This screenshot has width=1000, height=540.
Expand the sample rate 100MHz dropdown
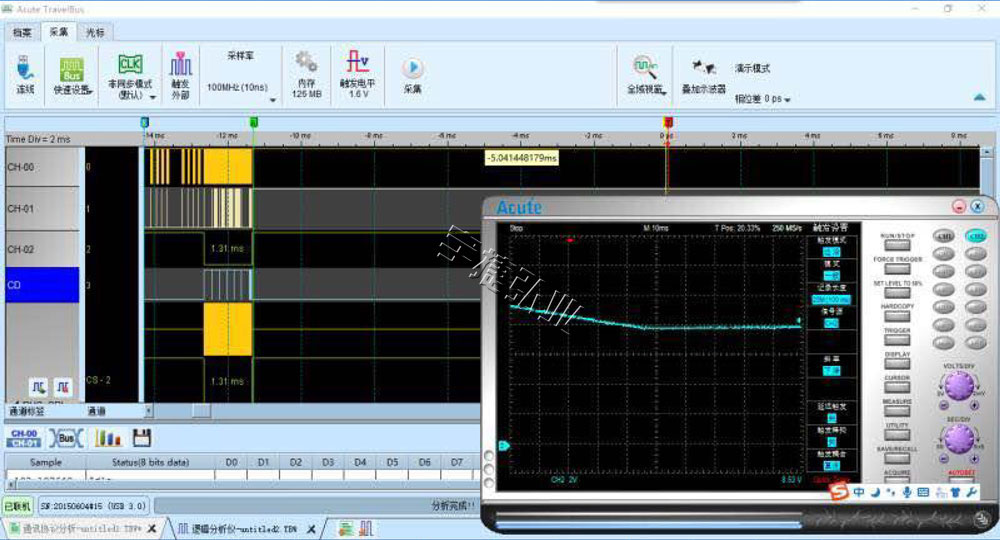(273, 100)
